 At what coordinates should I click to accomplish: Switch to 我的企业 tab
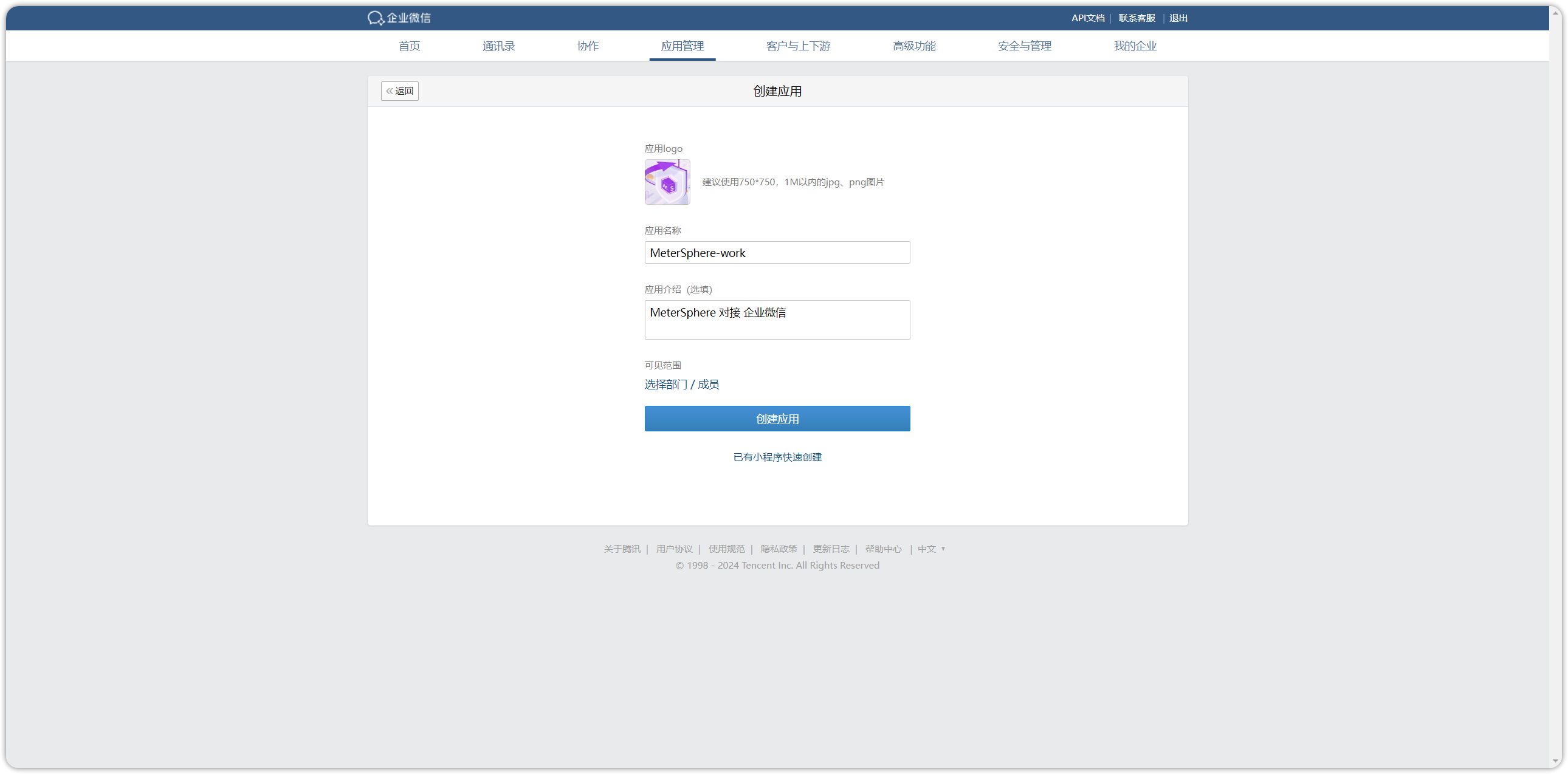1135,46
